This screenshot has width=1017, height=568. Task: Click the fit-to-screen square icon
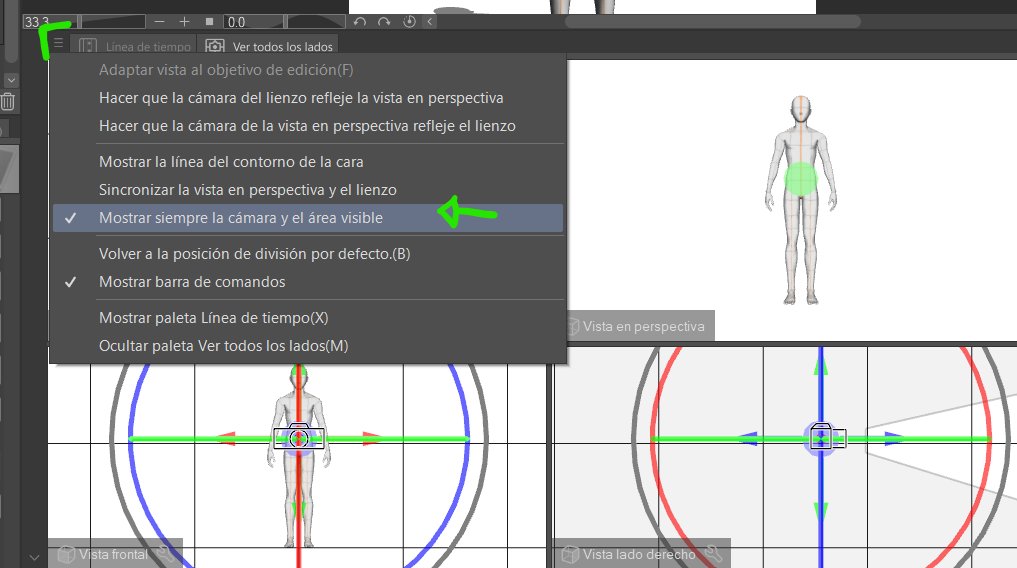point(209,21)
